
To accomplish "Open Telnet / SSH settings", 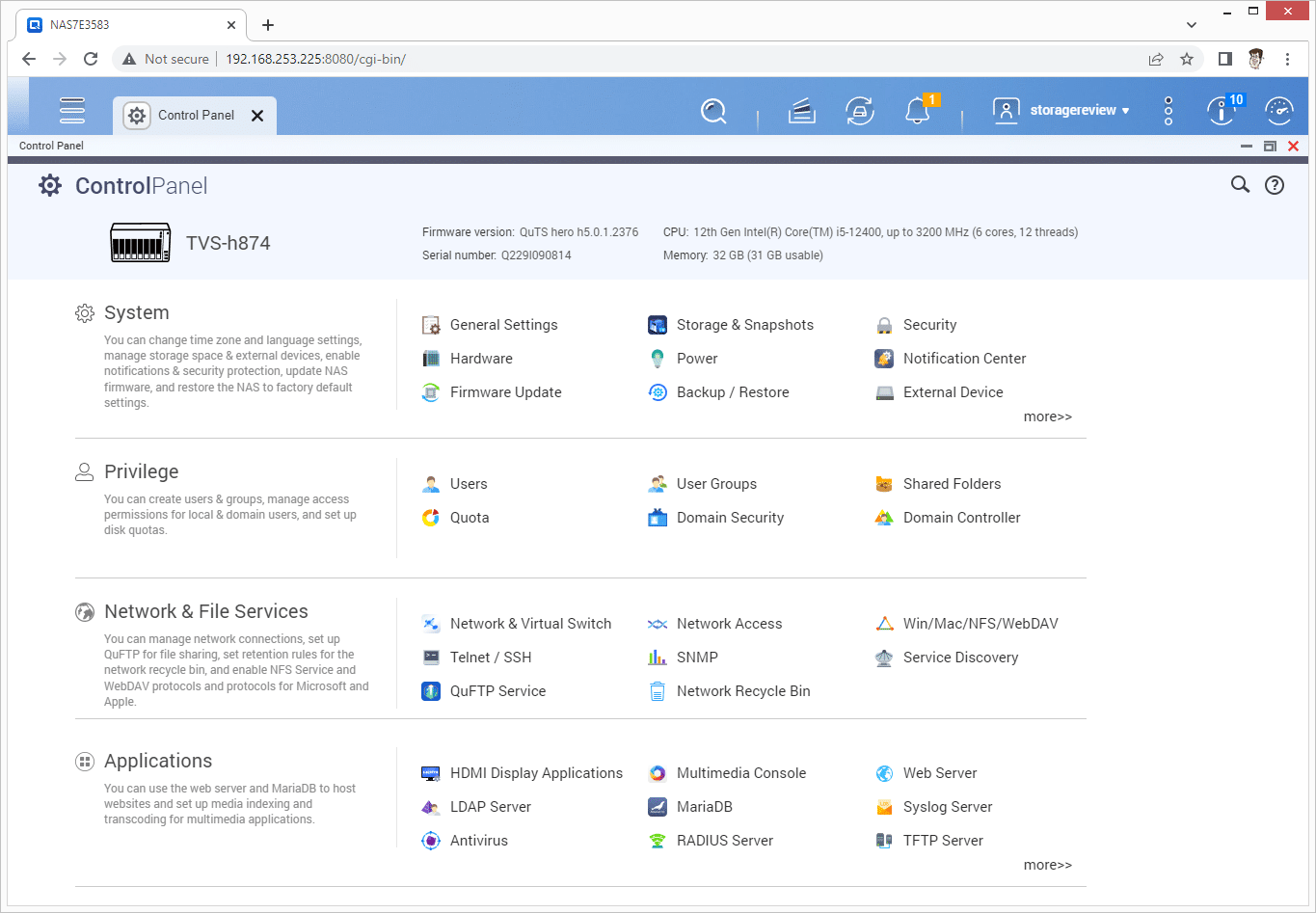I will coord(491,658).
